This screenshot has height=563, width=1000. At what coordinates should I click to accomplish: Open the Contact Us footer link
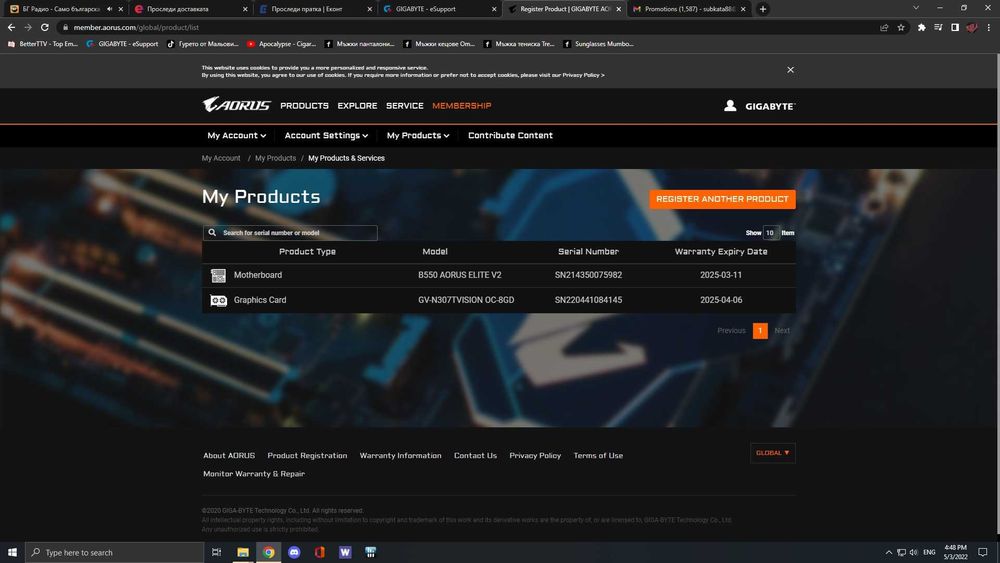(475, 455)
